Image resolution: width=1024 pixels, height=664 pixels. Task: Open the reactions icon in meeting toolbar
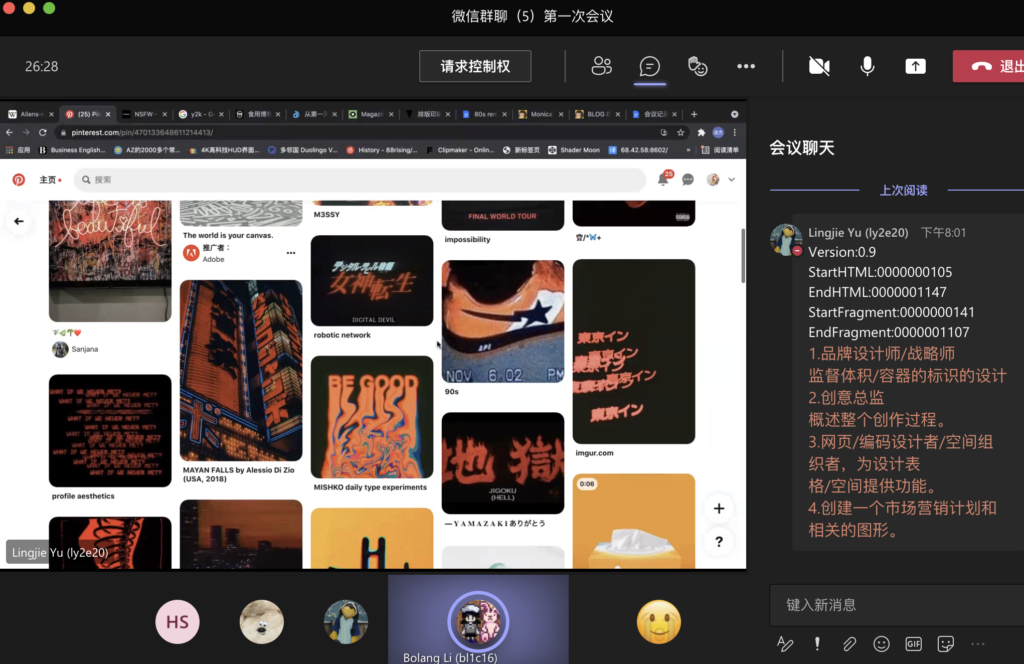pos(697,66)
